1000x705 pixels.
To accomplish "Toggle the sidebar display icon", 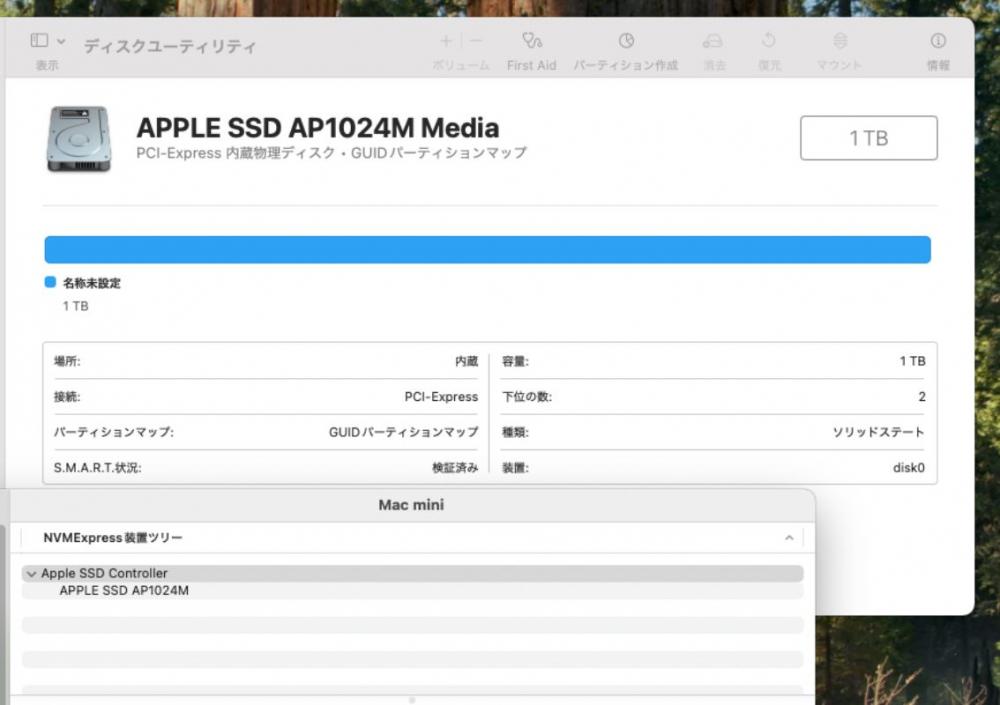I will [x=39, y=41].
